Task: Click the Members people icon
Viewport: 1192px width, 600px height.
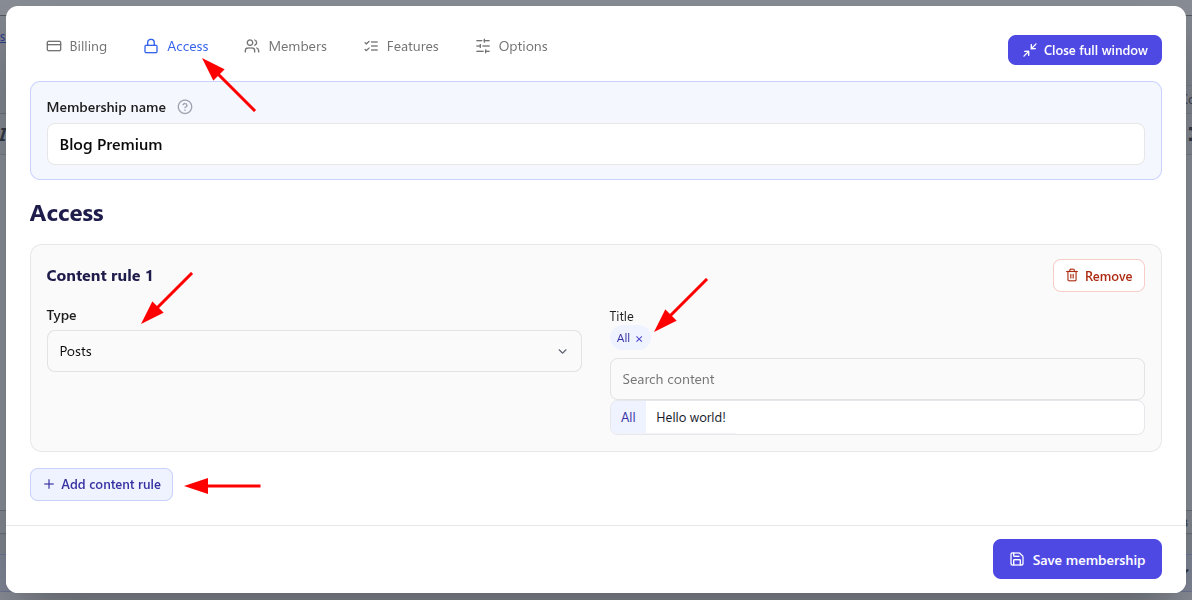Action: [x=252, y=46]
